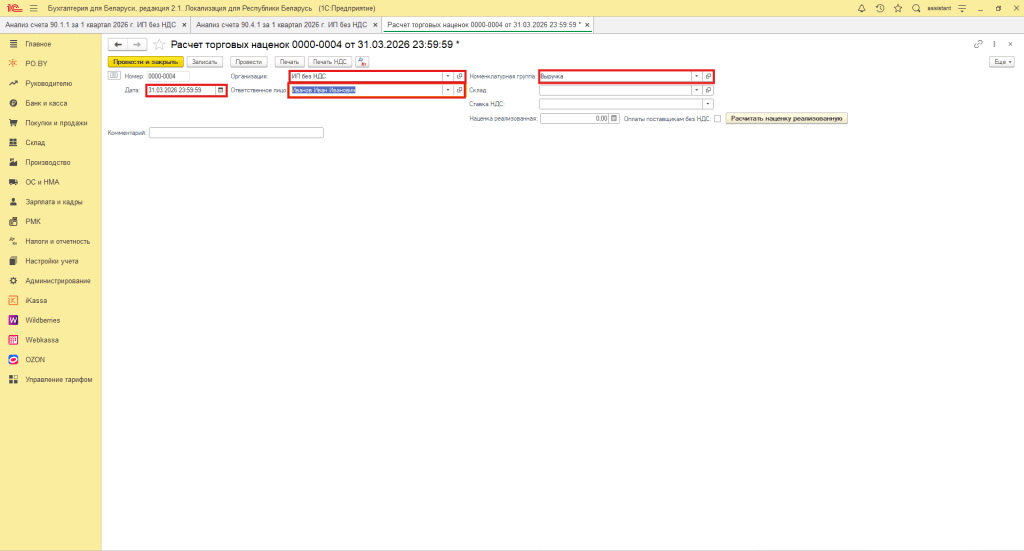This screenshot has height=551, width=1024.
Task: Click the search magnifier icon in title bar
Action: pyautogui.click(x=915, y=8)
